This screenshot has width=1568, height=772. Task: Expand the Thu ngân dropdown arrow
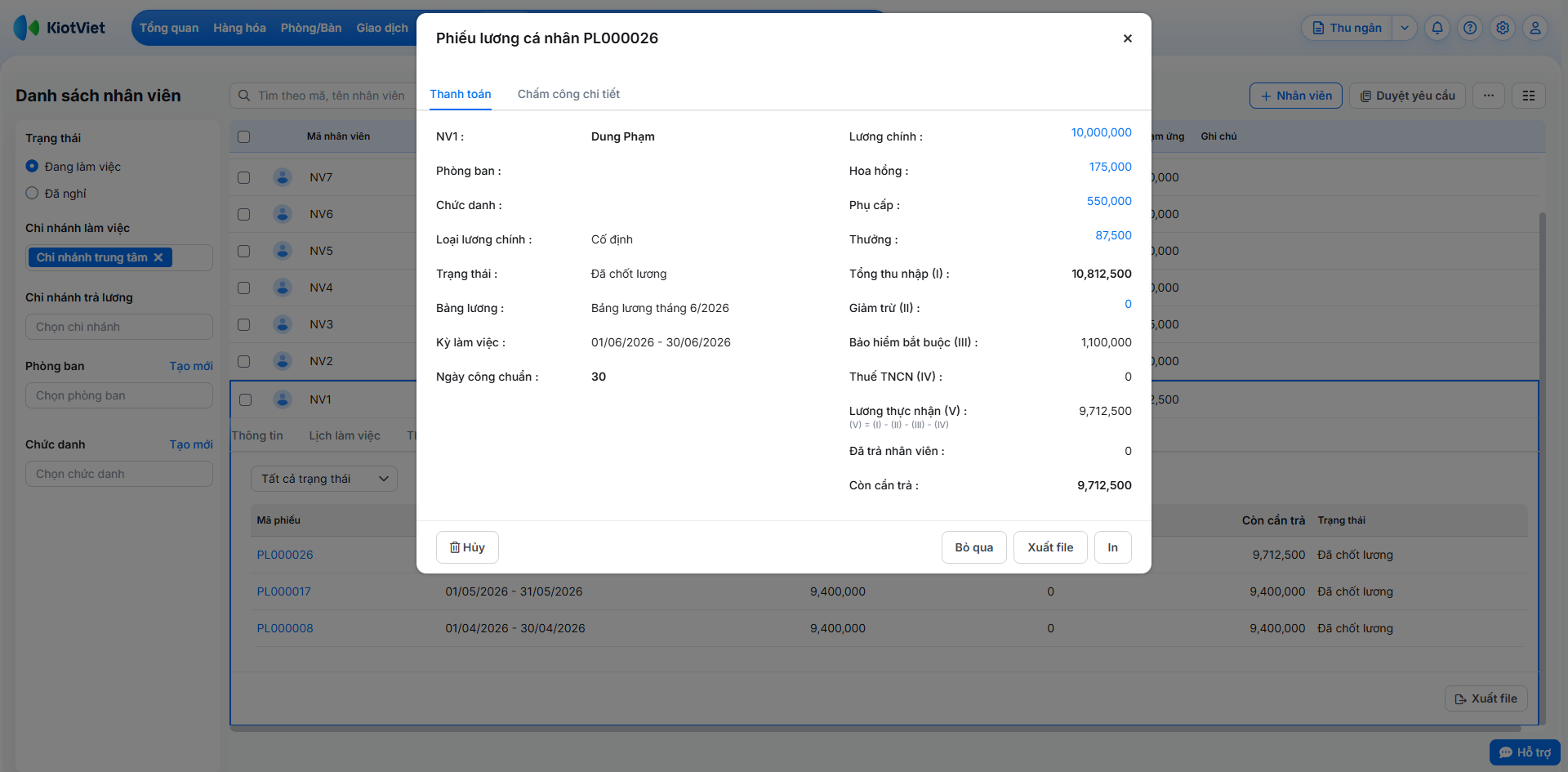[1405, 28]
